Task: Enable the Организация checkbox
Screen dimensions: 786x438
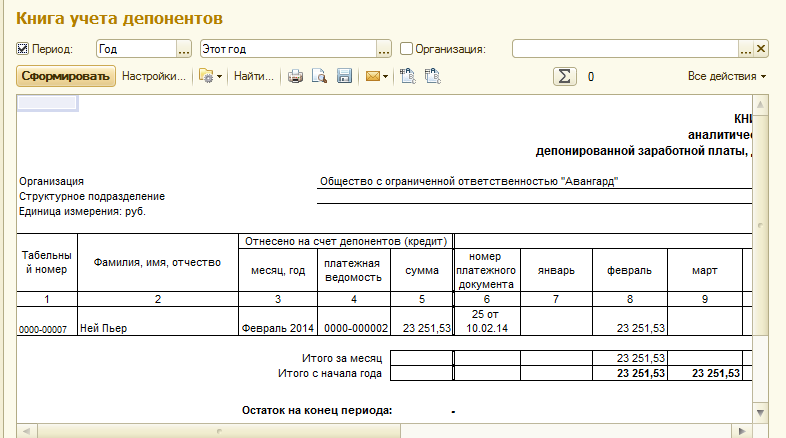Action: (406, 48)
